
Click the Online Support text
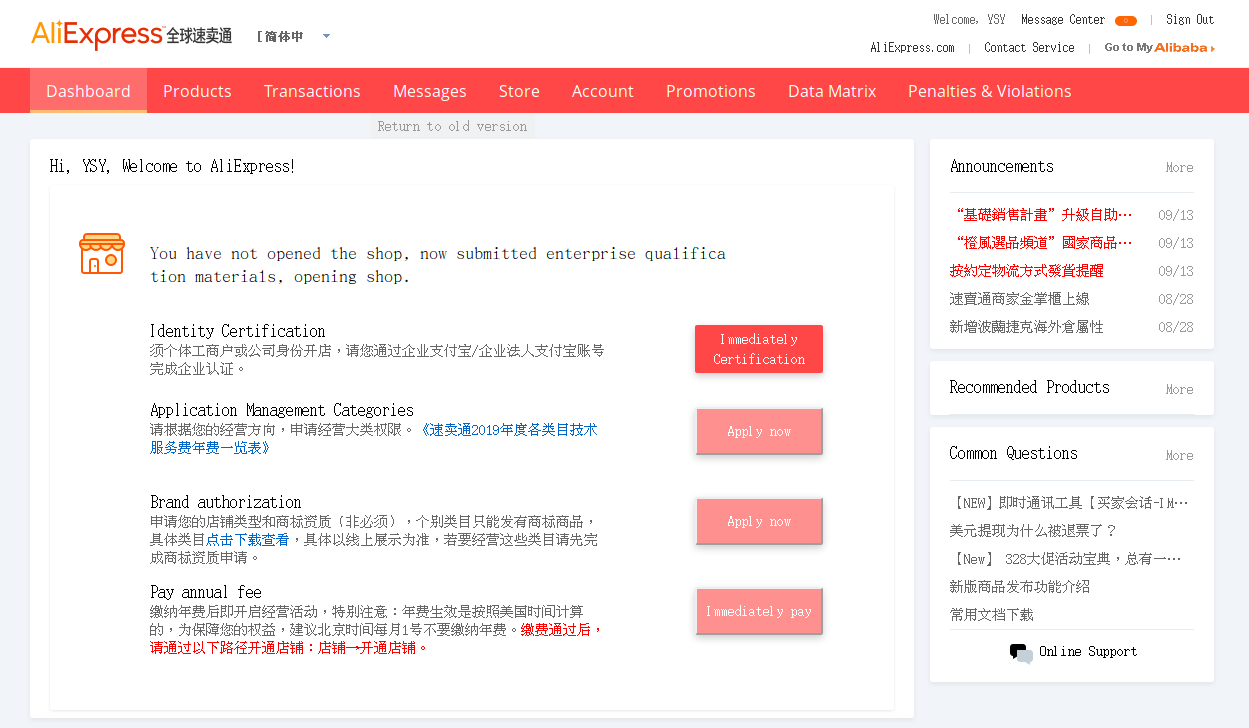tap(1088, 651)
